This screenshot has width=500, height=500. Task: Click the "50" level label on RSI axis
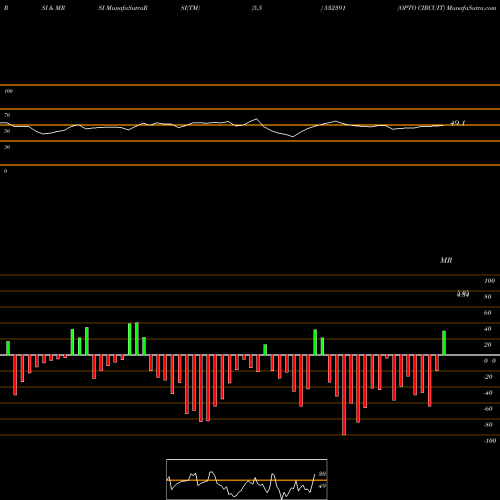point(7,131)
